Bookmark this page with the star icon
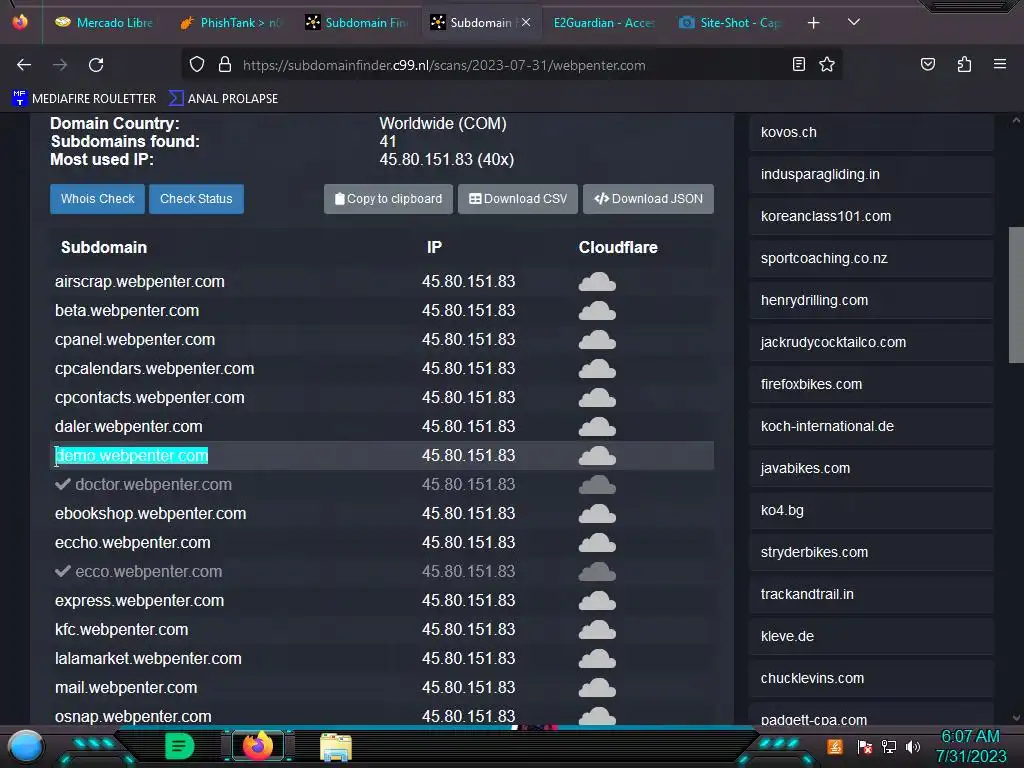 tap(827, 65)
